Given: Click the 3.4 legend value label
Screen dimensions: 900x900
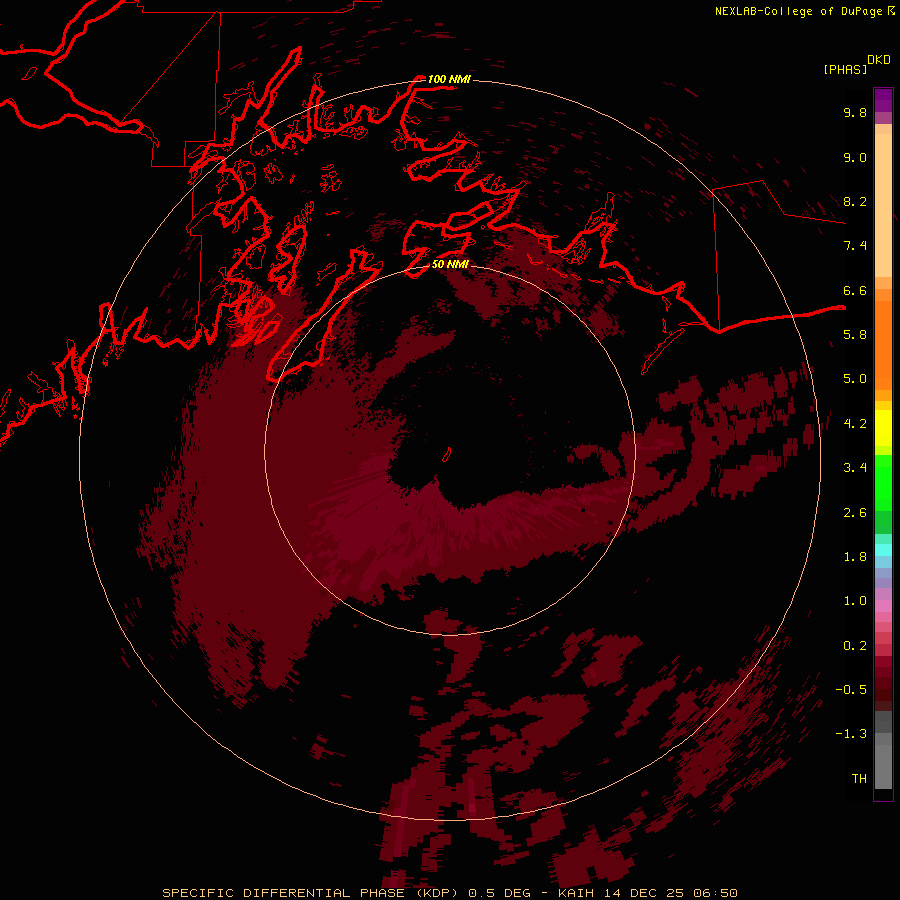Looking at the screenshot, I should point(855,468).
